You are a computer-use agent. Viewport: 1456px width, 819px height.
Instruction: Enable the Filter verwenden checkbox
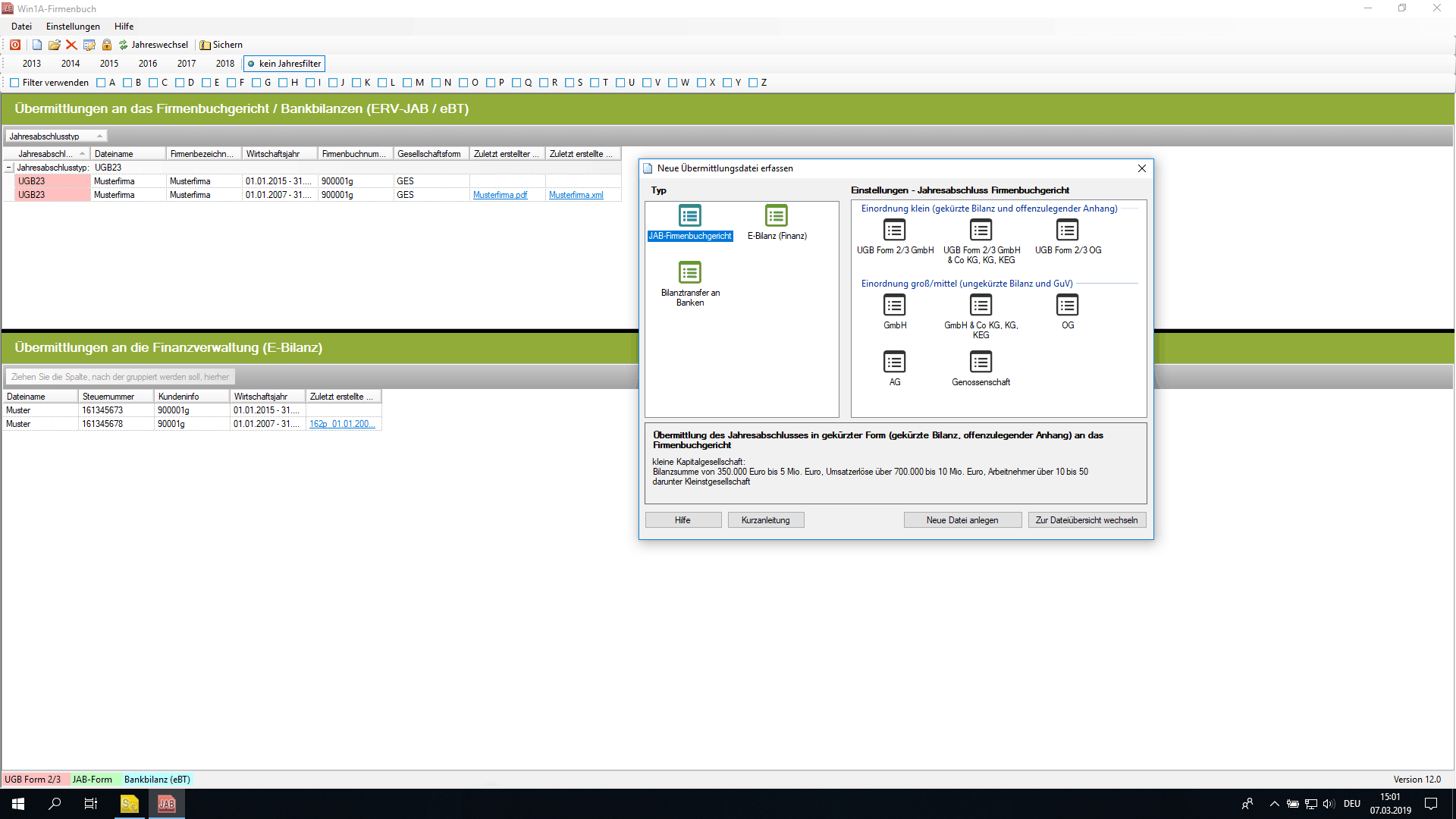pyautogui.click(x=14, y=83)
